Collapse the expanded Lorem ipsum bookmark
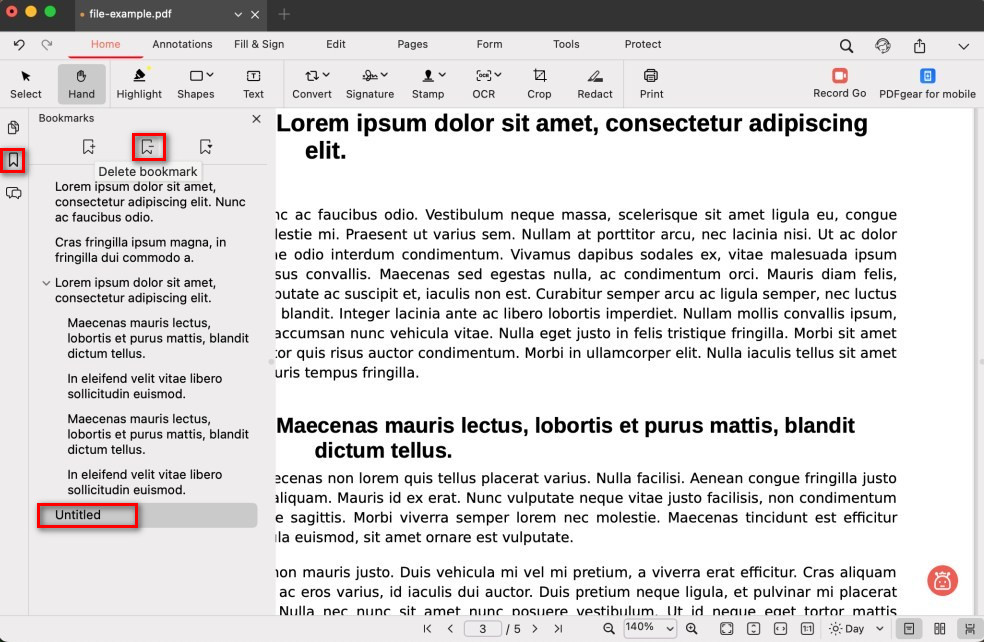 point(46,283)
